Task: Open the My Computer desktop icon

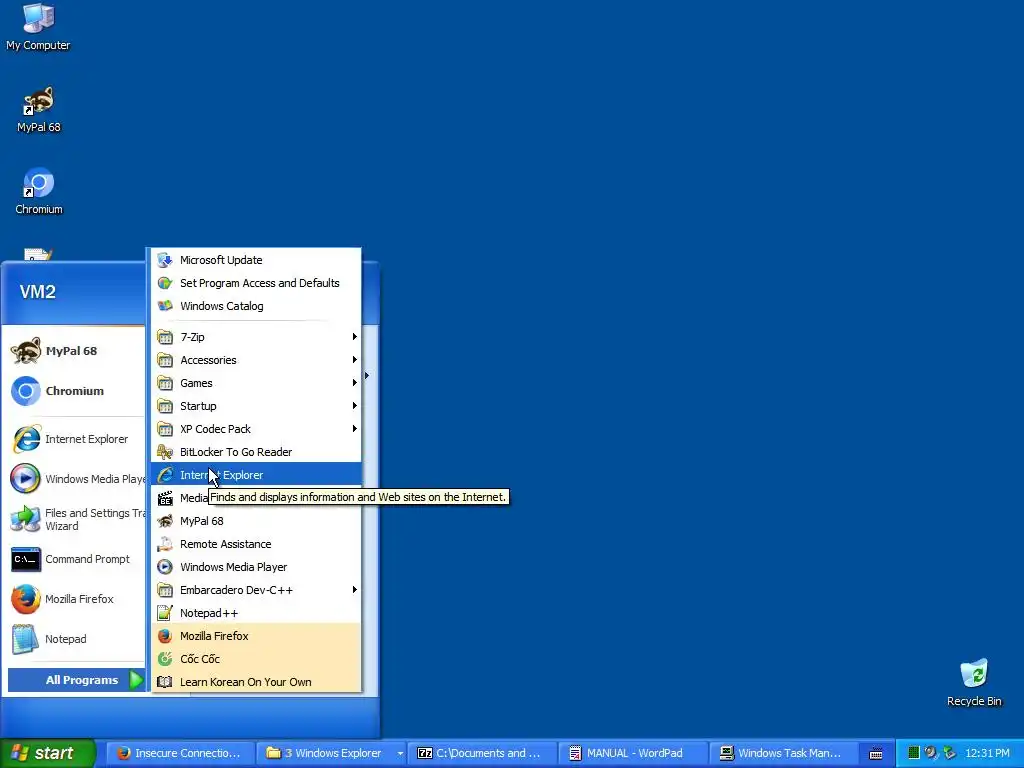Action: click(38, 27)
